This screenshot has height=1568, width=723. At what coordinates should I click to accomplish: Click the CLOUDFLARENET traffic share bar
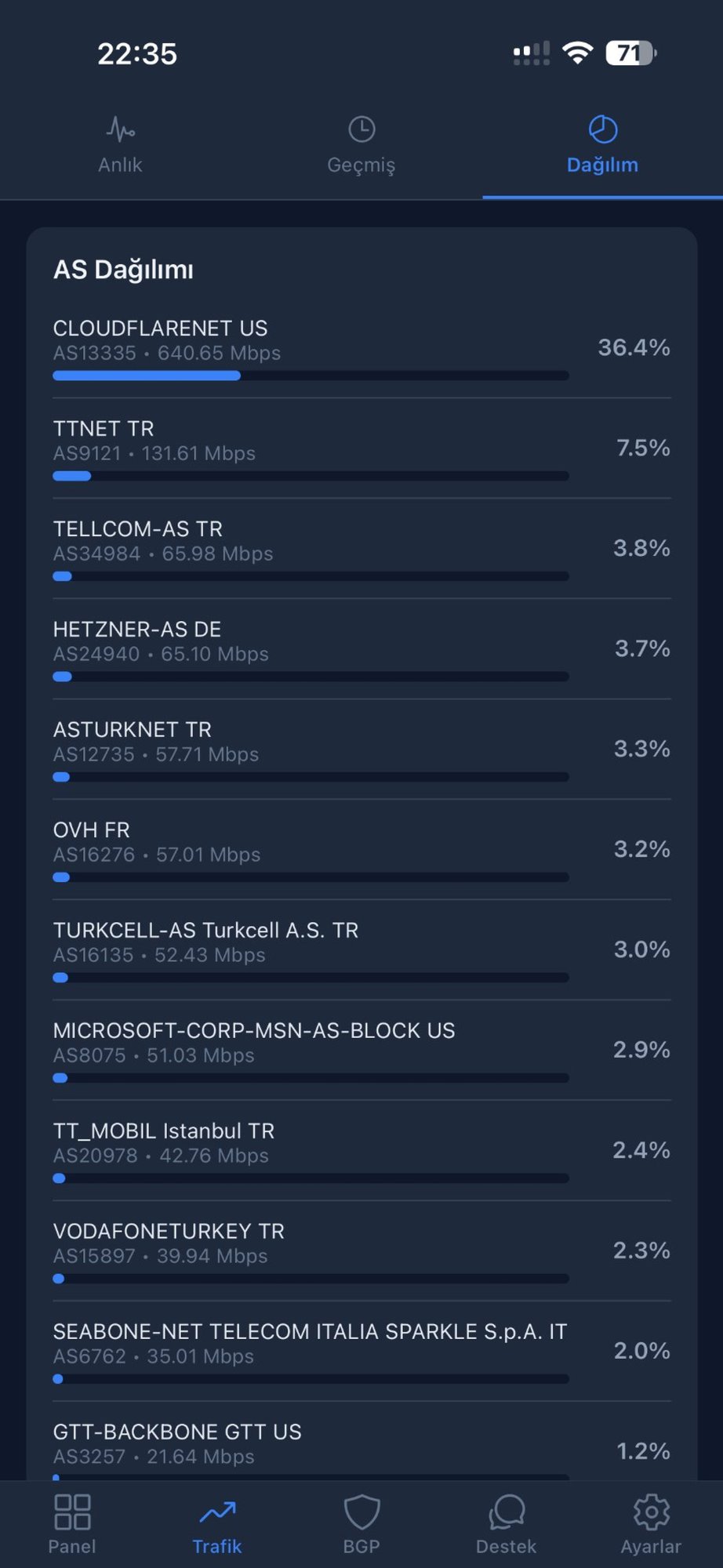[x=311, y=376]
